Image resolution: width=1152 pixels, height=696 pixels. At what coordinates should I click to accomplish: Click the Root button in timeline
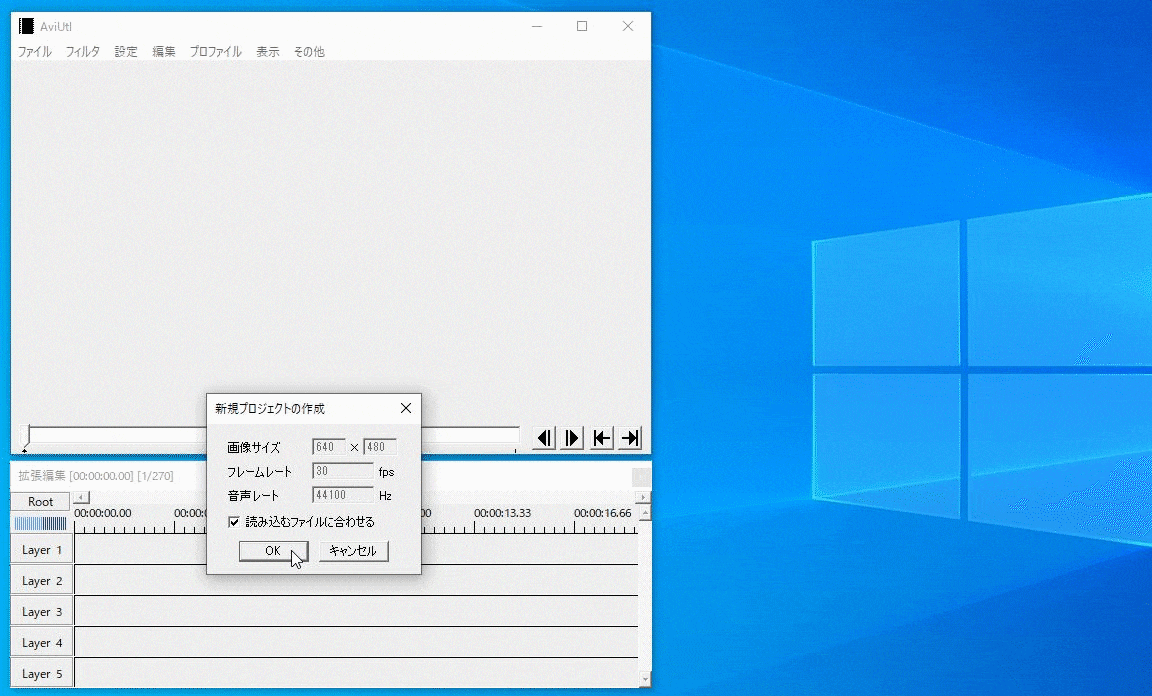click(40, 501)
